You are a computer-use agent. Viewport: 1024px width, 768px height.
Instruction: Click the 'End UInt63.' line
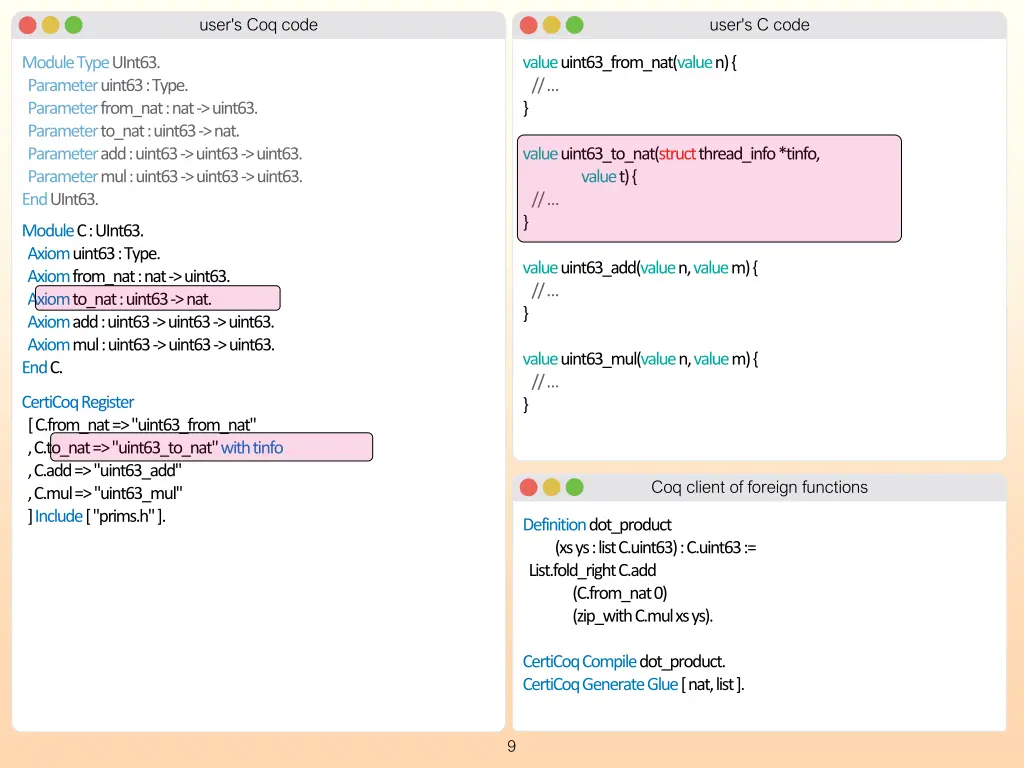(60, 199)
